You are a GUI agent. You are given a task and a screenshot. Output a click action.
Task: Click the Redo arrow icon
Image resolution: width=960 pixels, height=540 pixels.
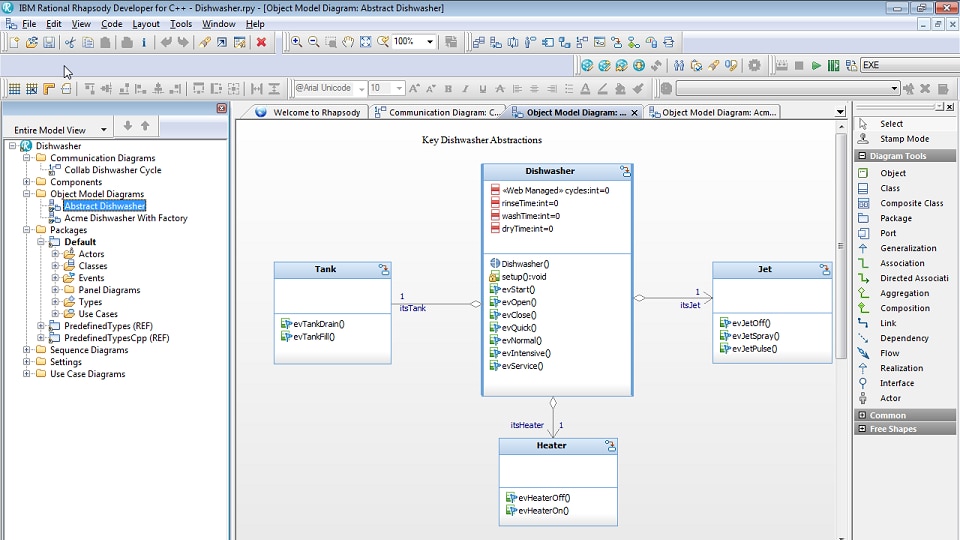point(183,42)
